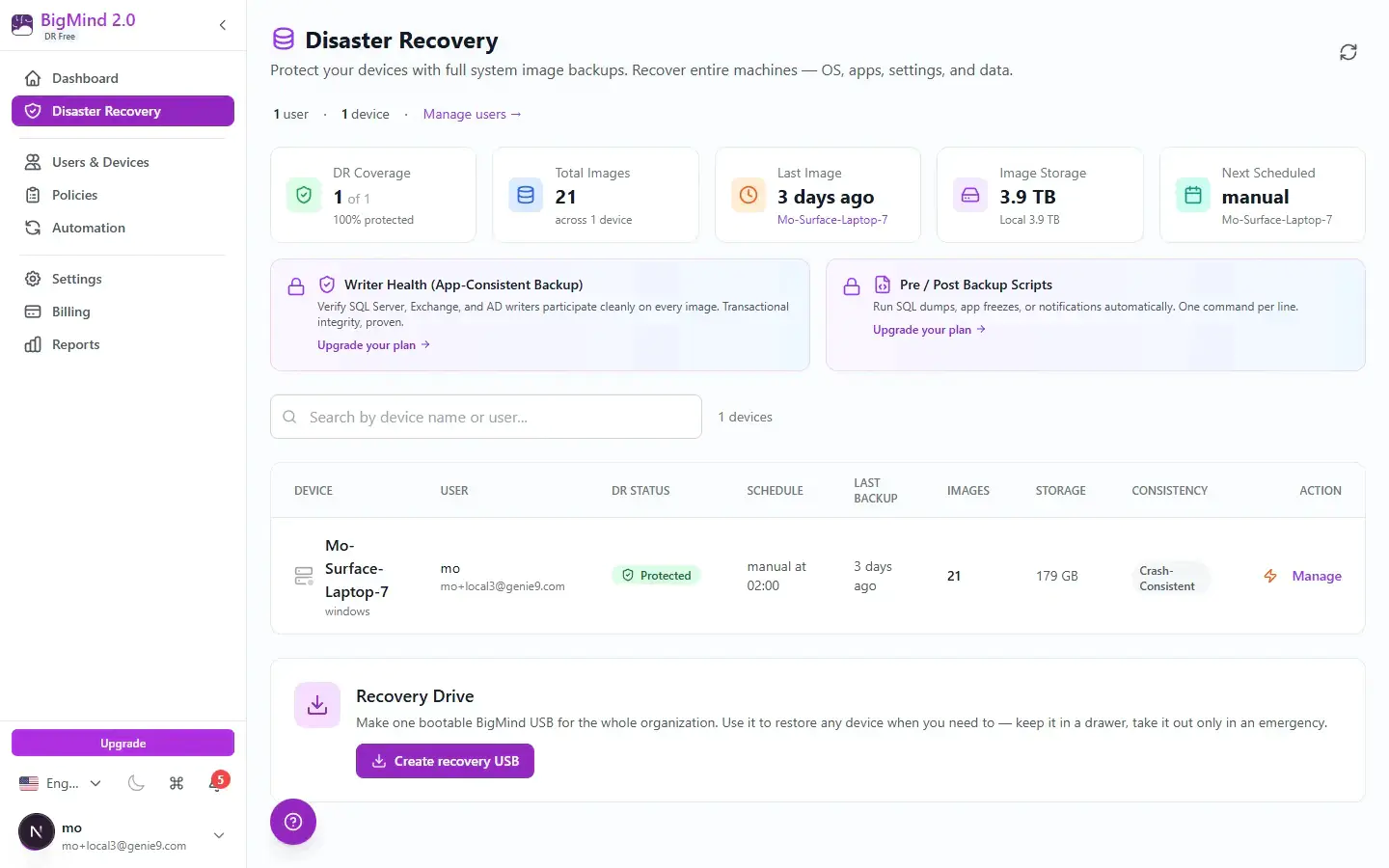Click the Automation refresh-arrows icon
This screenshot has height=868, width=1389.
[33, 228]
